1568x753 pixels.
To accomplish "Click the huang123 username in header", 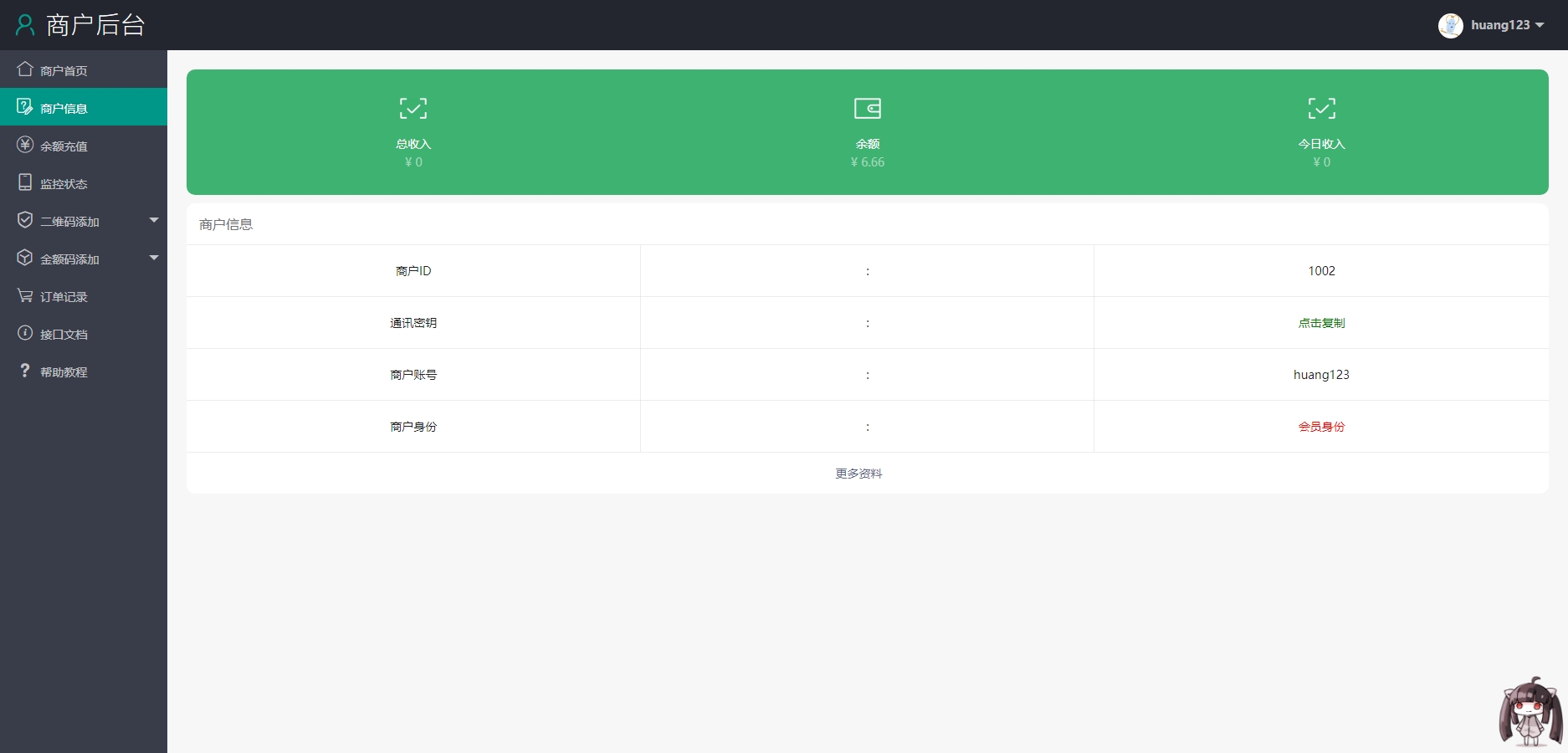I will click(1500, 25).
